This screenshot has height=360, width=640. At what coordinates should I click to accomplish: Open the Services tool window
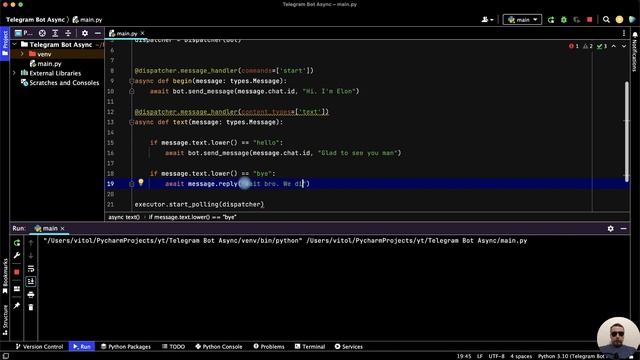[349, 347]
